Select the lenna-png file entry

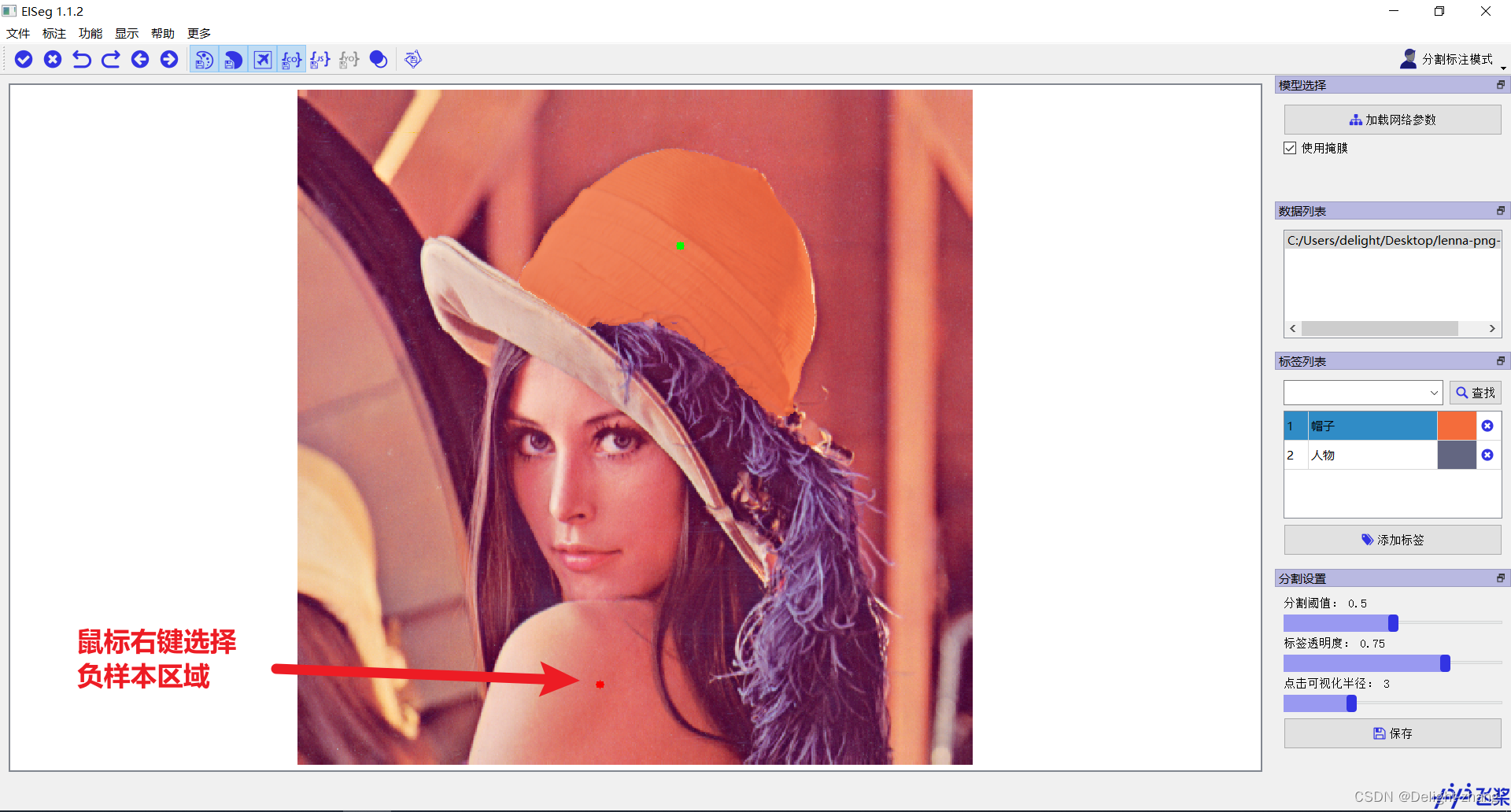pos(1392,241)
